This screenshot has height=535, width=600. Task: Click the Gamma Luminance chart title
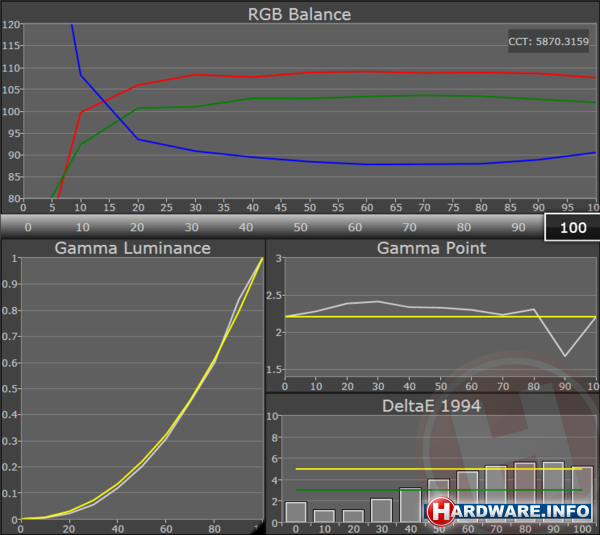132,248
